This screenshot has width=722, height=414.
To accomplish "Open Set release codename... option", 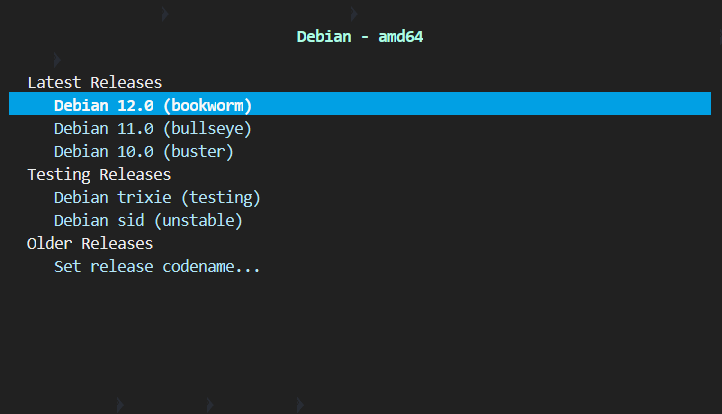I will (x=157, y=267).
